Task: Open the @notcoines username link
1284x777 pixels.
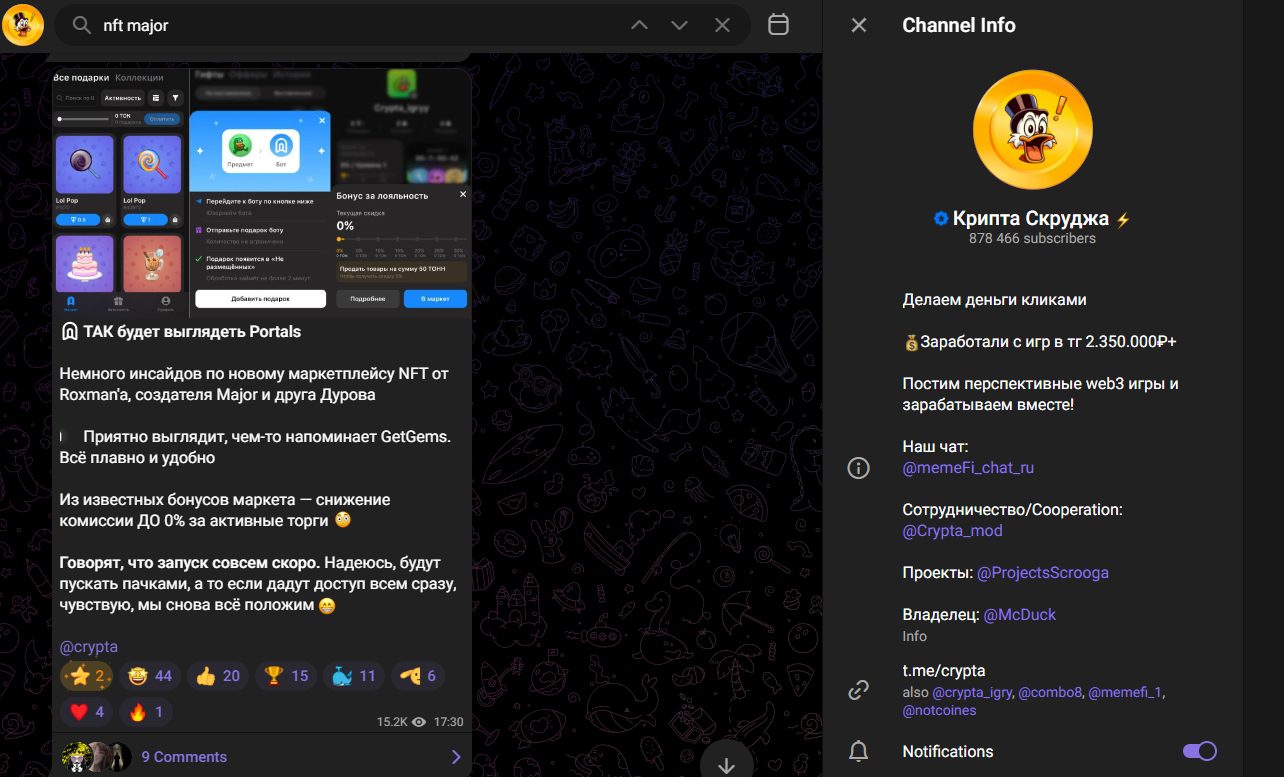Action: pyautogui.click(x=939, y=711)
